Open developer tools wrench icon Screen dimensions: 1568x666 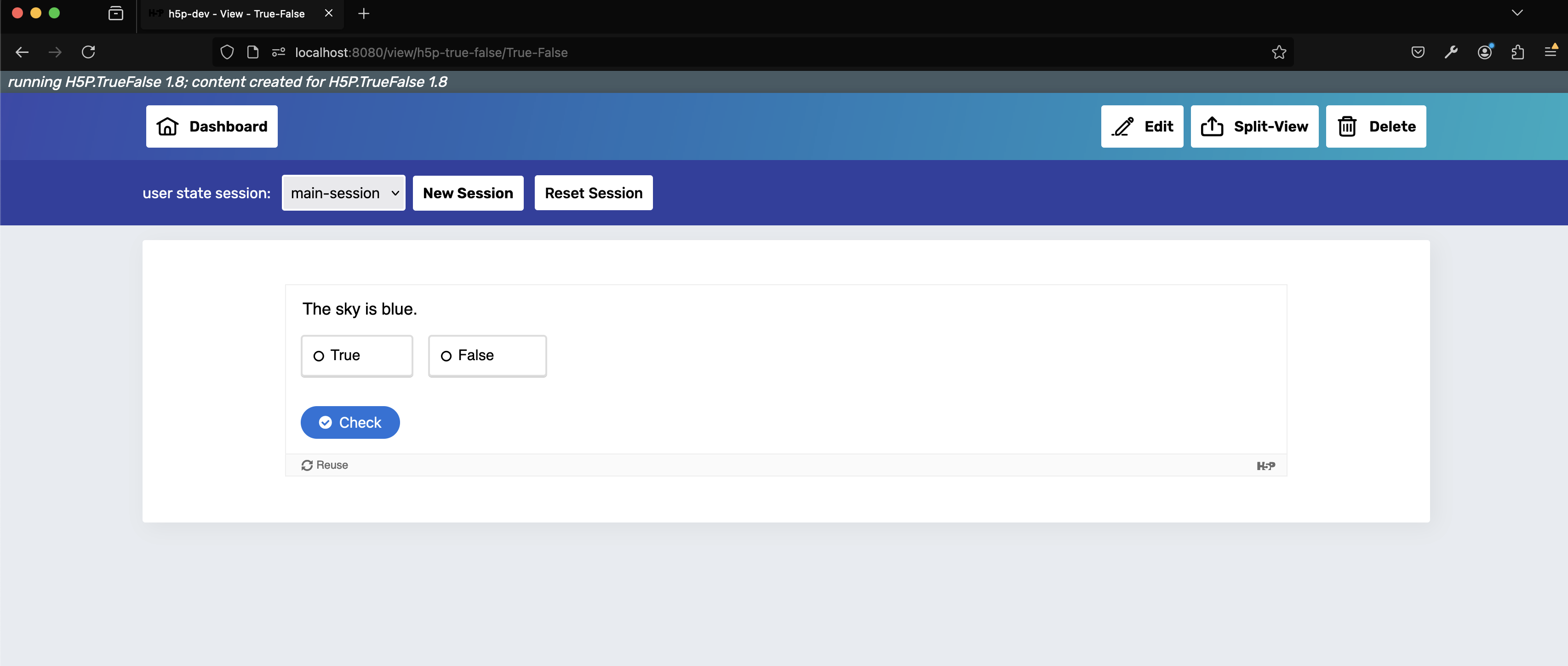pyautogui.click(x=1451, y=52)
